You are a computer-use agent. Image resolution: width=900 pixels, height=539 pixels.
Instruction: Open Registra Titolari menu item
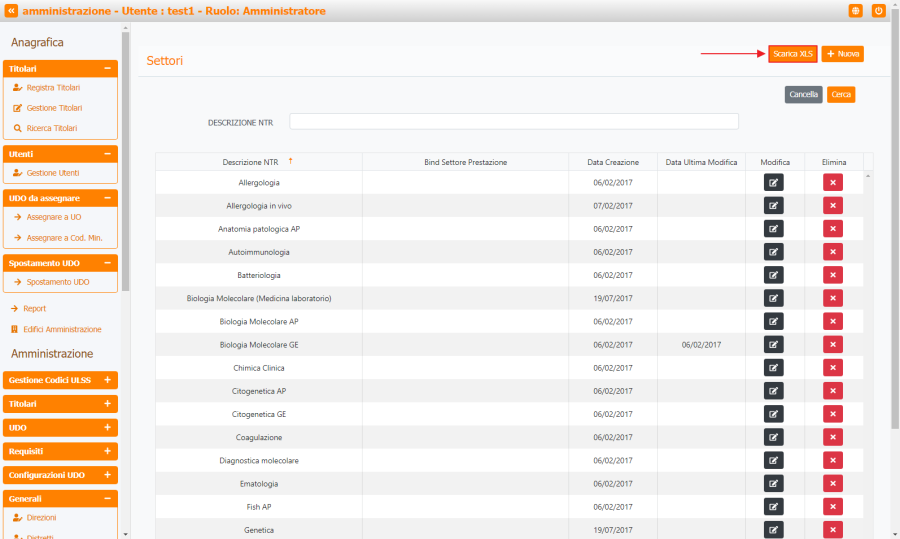pos(53,88)
